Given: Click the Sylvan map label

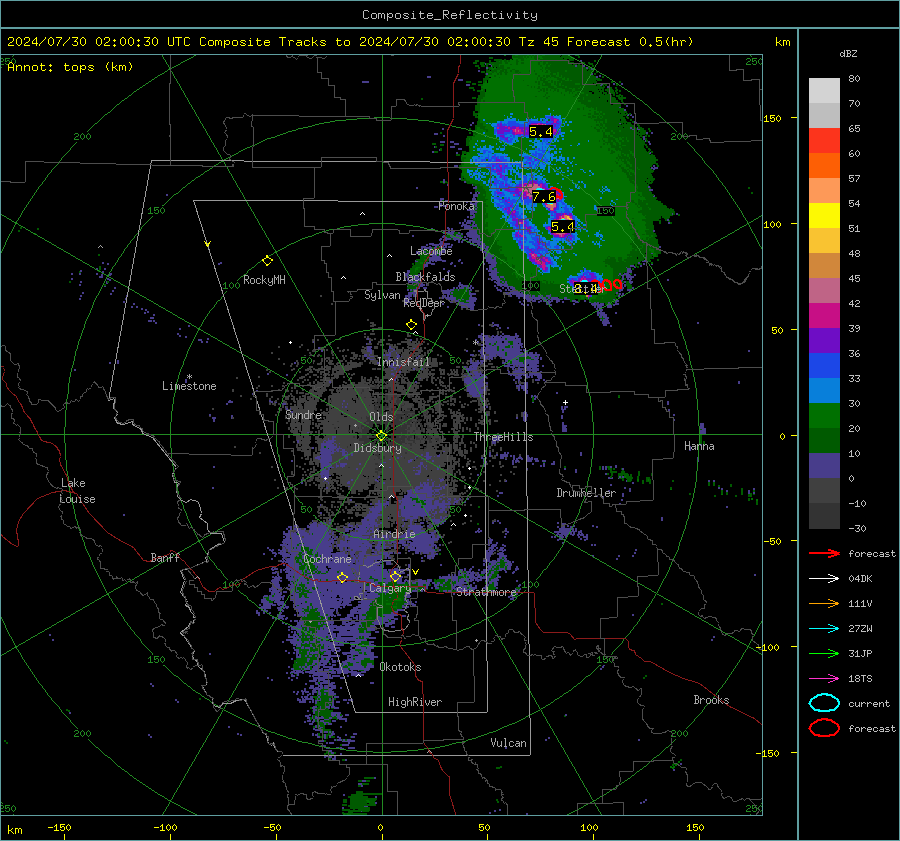Looking at the screenshot, I should pos(382,295).
